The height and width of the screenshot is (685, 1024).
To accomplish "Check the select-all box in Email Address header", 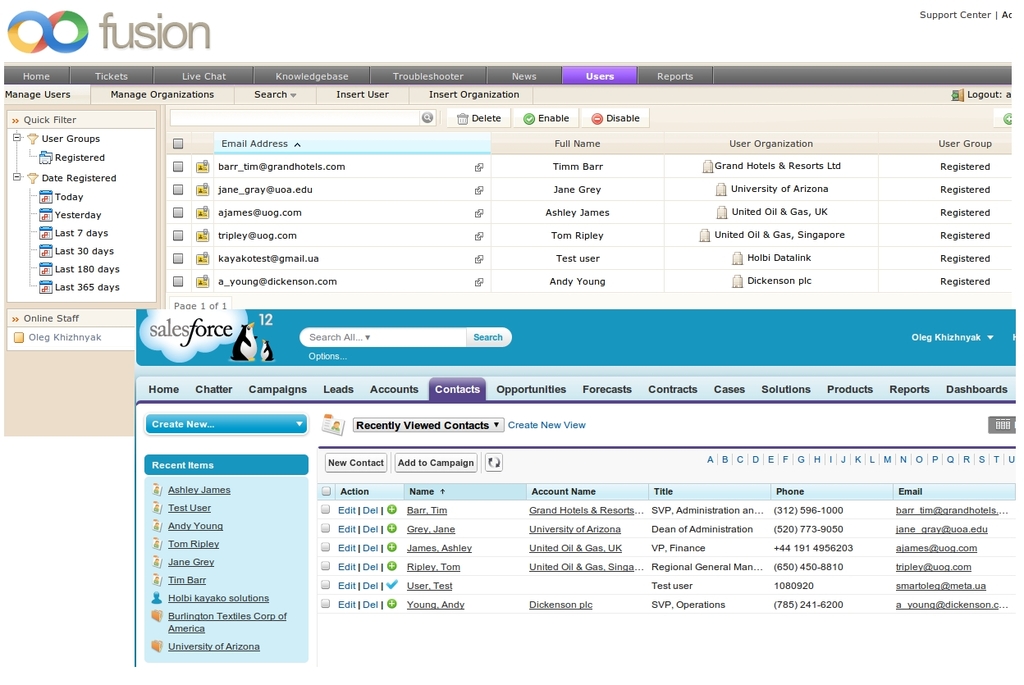I will pyautogui.click(x=178, y=144).
